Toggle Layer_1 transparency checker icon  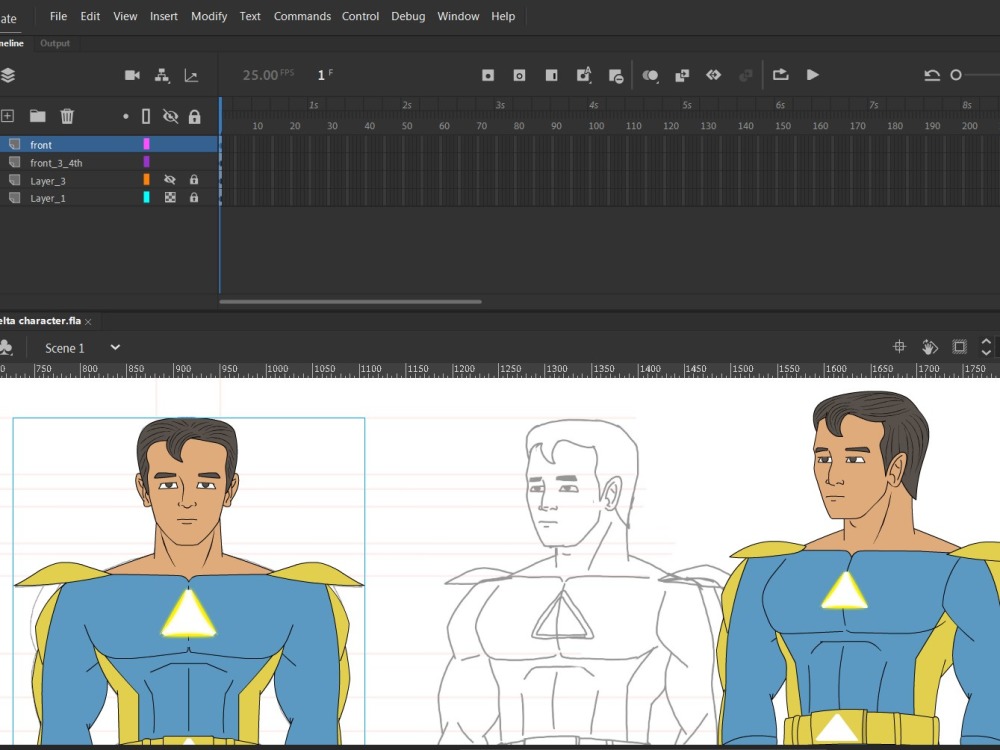pyautogui.click(x=170, y=198)
